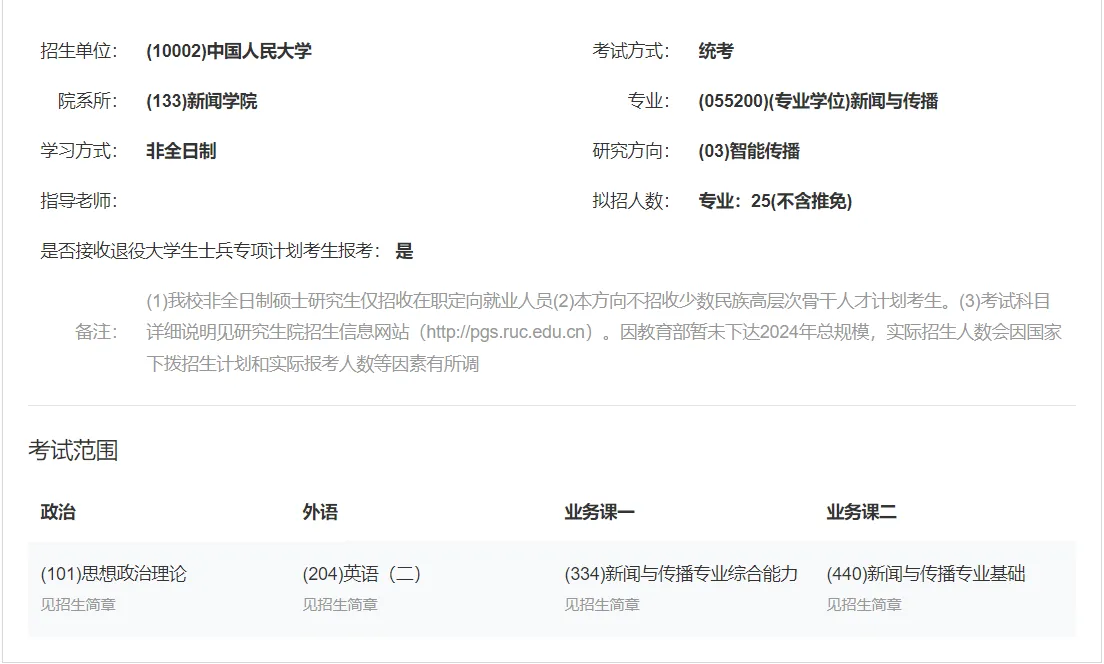The image size is (1104, 664).
Task: Click the 院系所 label
Action: 87,101
